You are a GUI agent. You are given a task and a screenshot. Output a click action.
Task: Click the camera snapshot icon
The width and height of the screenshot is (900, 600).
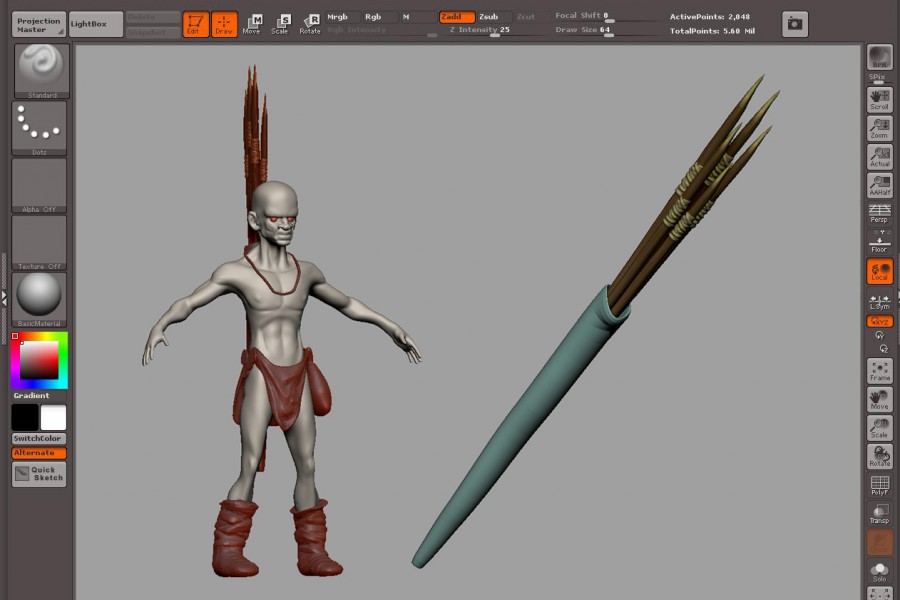(x=794, y=23)
